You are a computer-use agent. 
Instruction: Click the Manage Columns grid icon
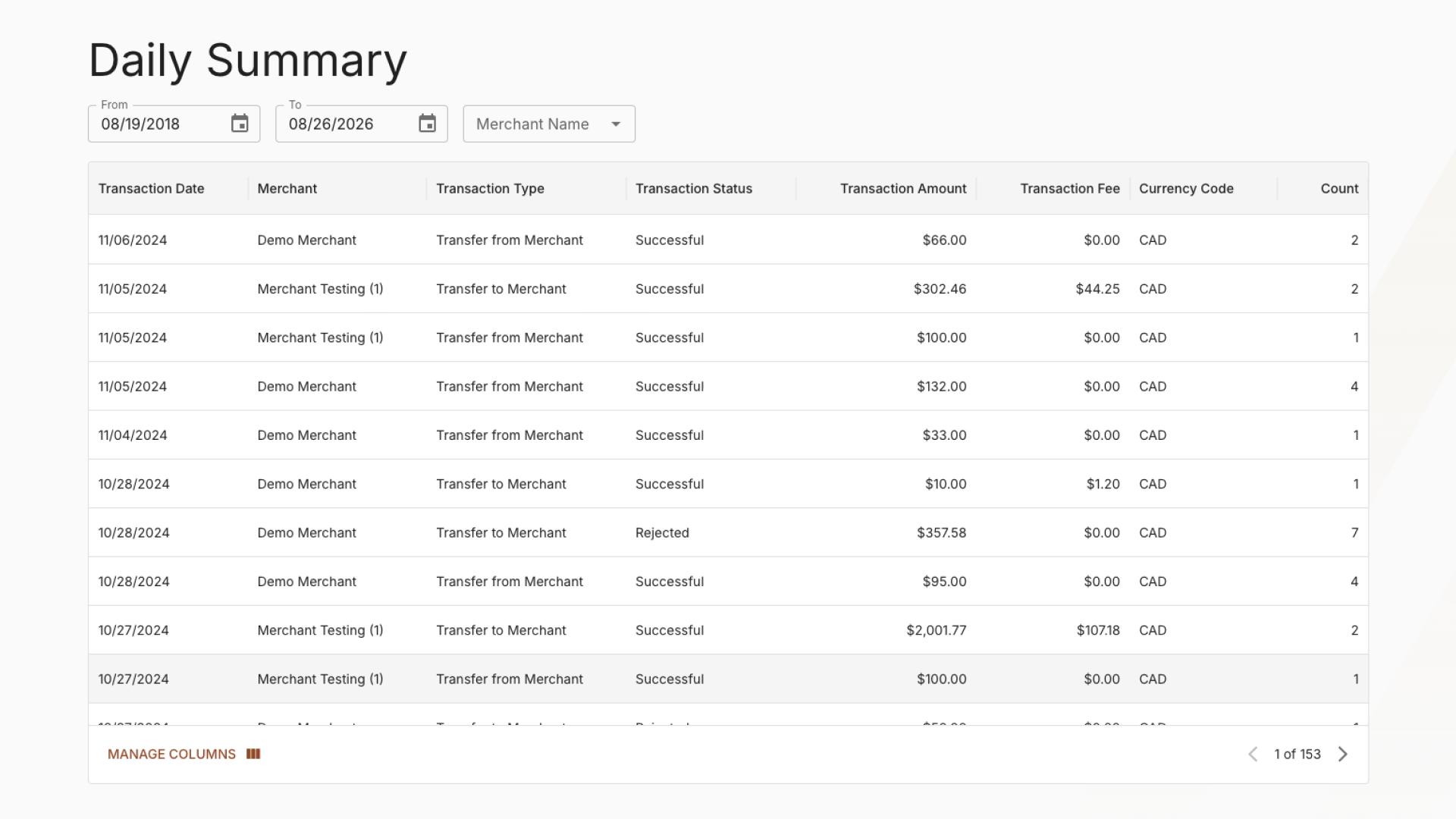click(253, 754)
